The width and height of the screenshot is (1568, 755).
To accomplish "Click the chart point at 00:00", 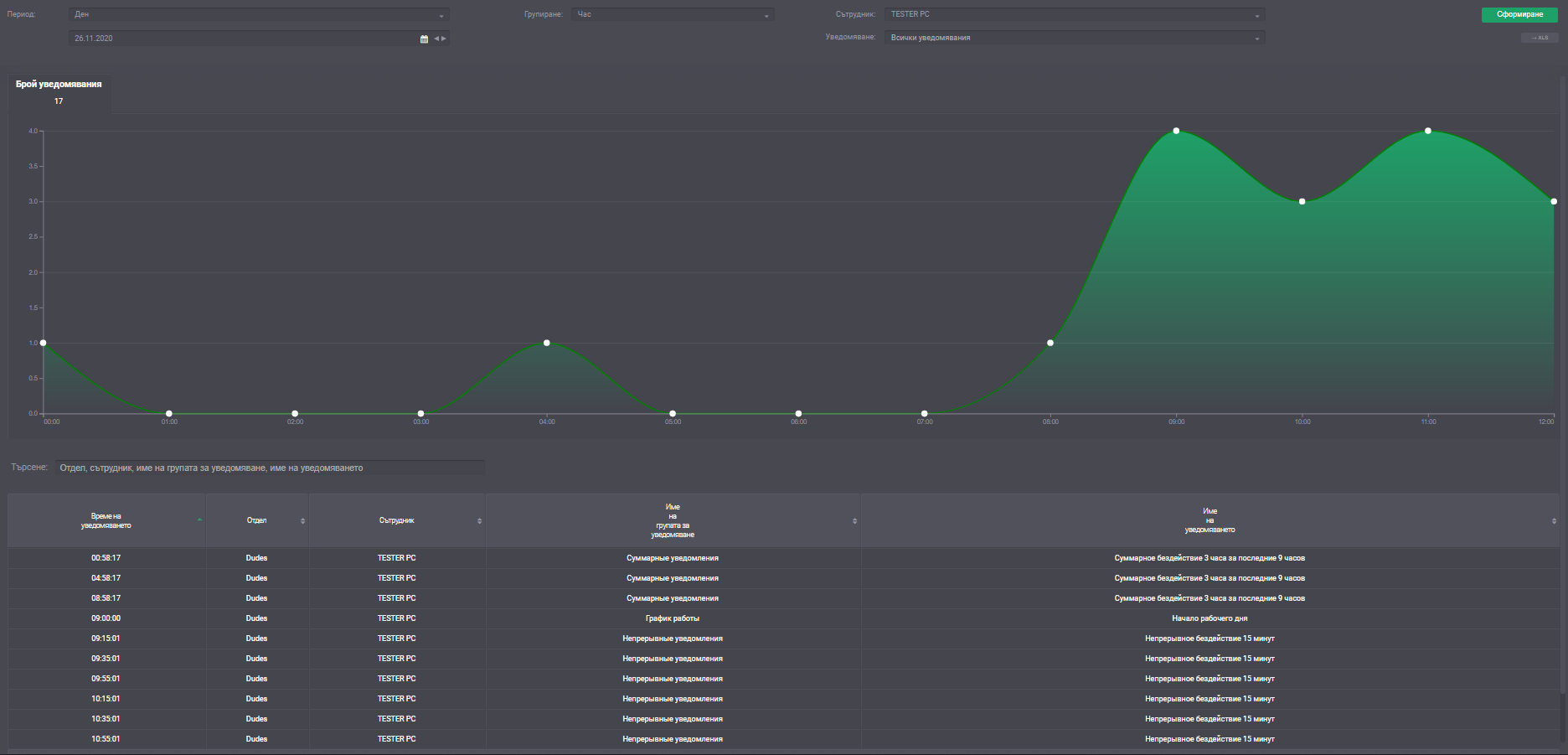I will (x=44, y=343).
